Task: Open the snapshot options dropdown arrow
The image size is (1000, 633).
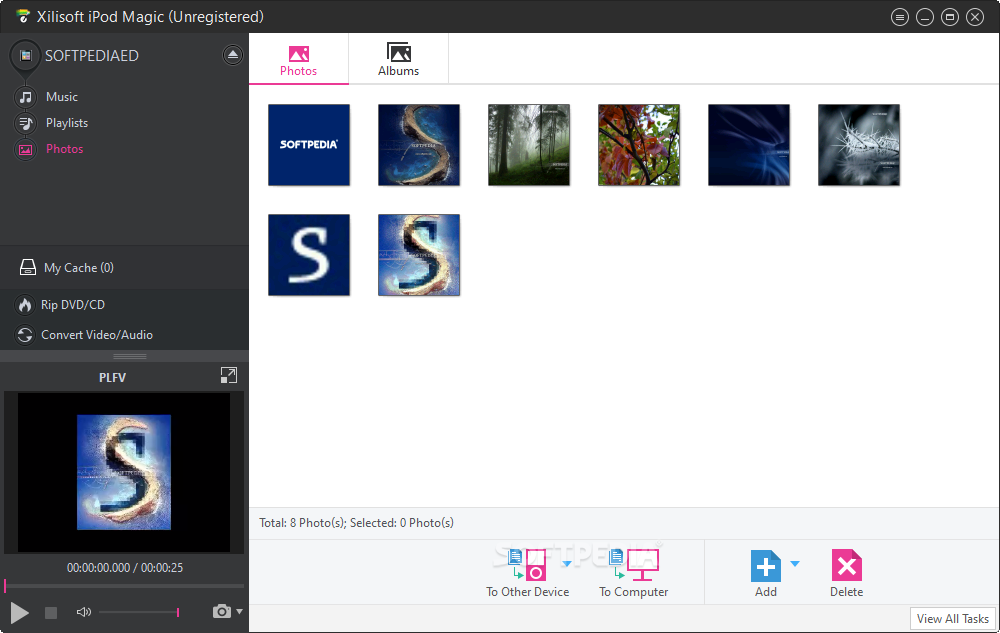Action: (x=239, y=611)
